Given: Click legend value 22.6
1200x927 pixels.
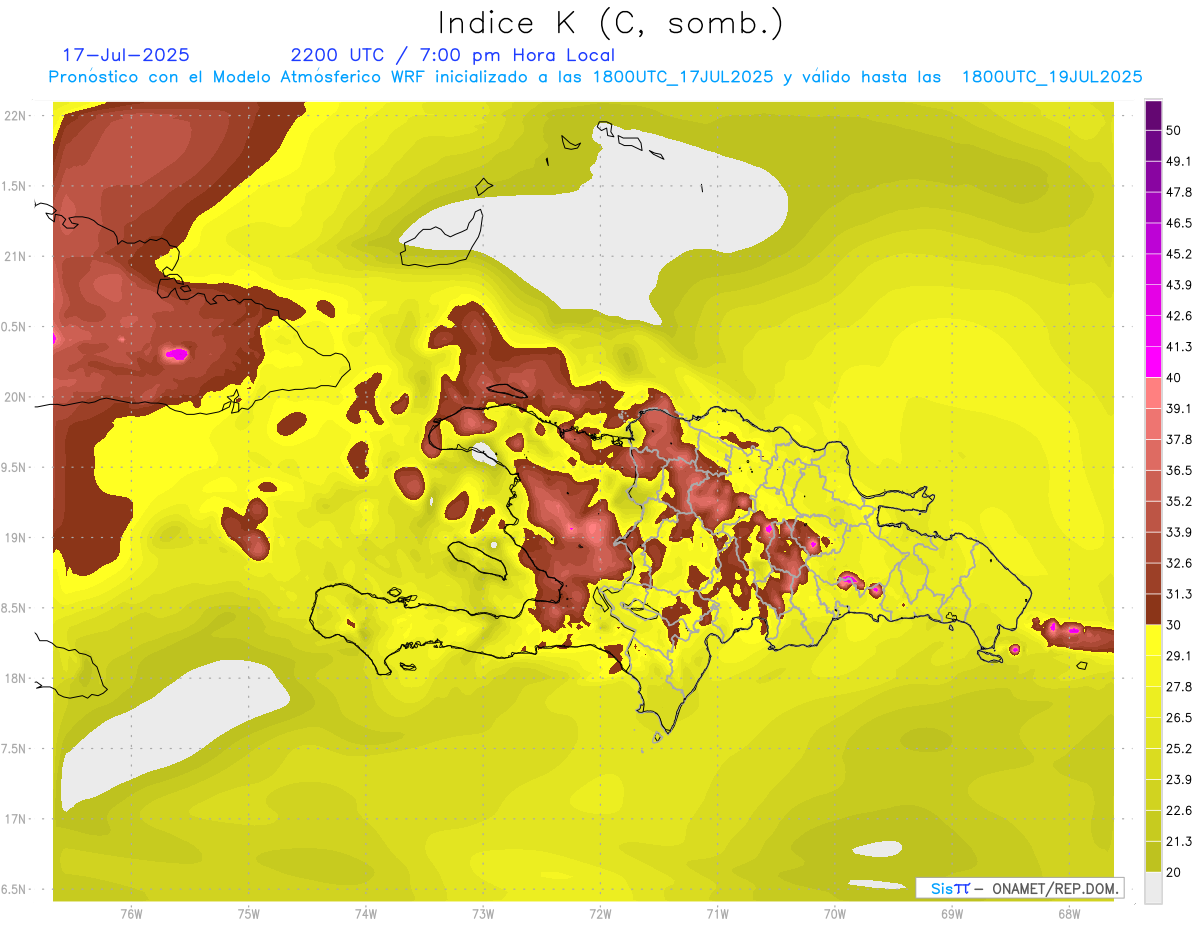Looking at the screenshot, I should pyautogui.click(x=1178, y=811).
